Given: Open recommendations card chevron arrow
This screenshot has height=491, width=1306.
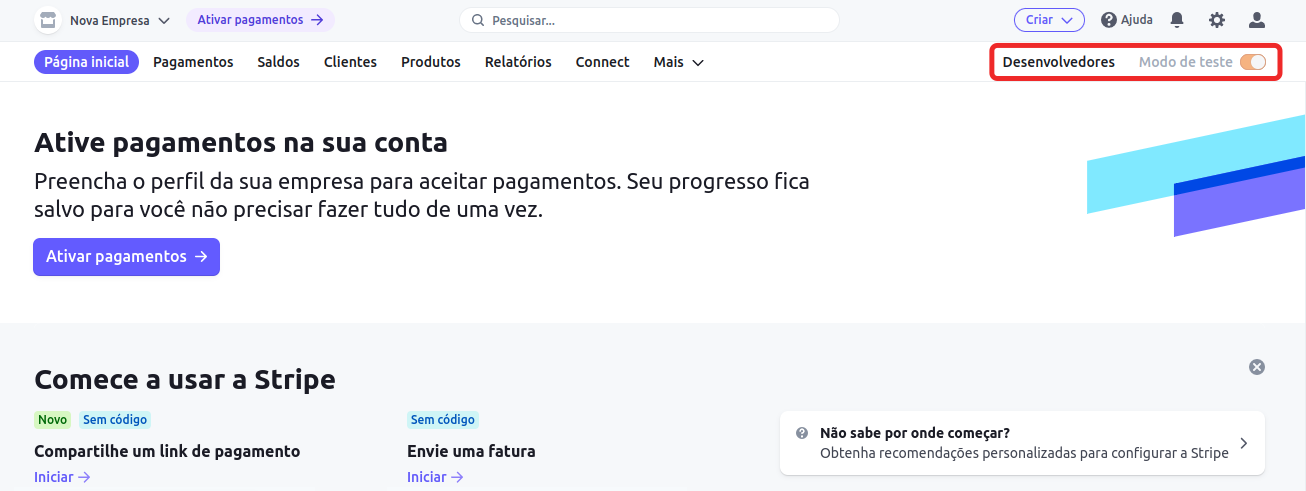Looking at the screenshot, I should [x=1243, y=443].
